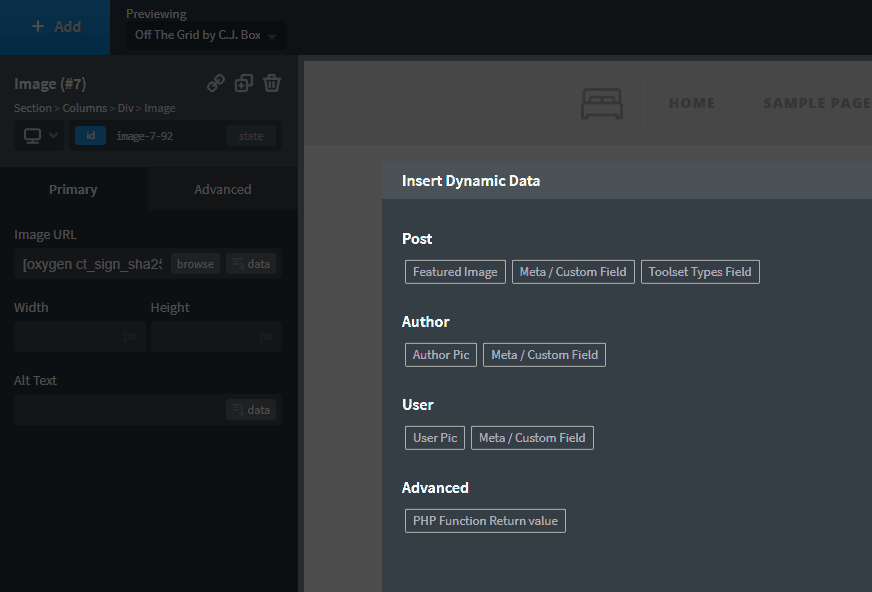Click the browse button for Image URL
This screenshot has width=872, height=592.
(x=195, y=263)
